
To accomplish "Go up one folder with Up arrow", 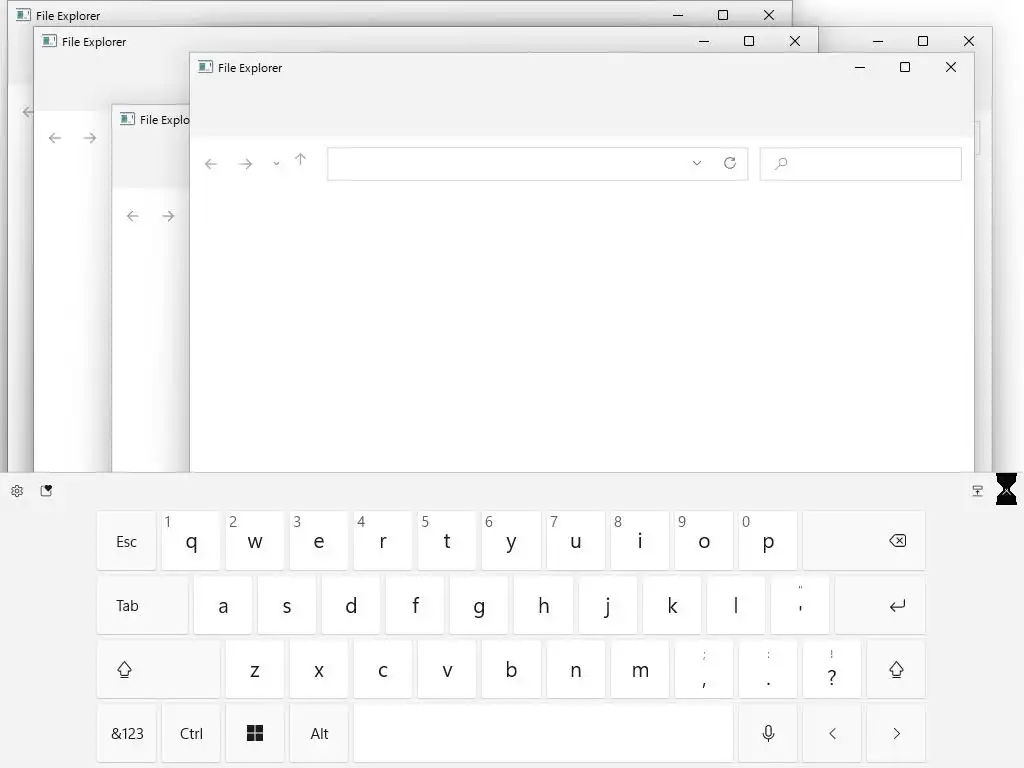I will coord(300,159).
